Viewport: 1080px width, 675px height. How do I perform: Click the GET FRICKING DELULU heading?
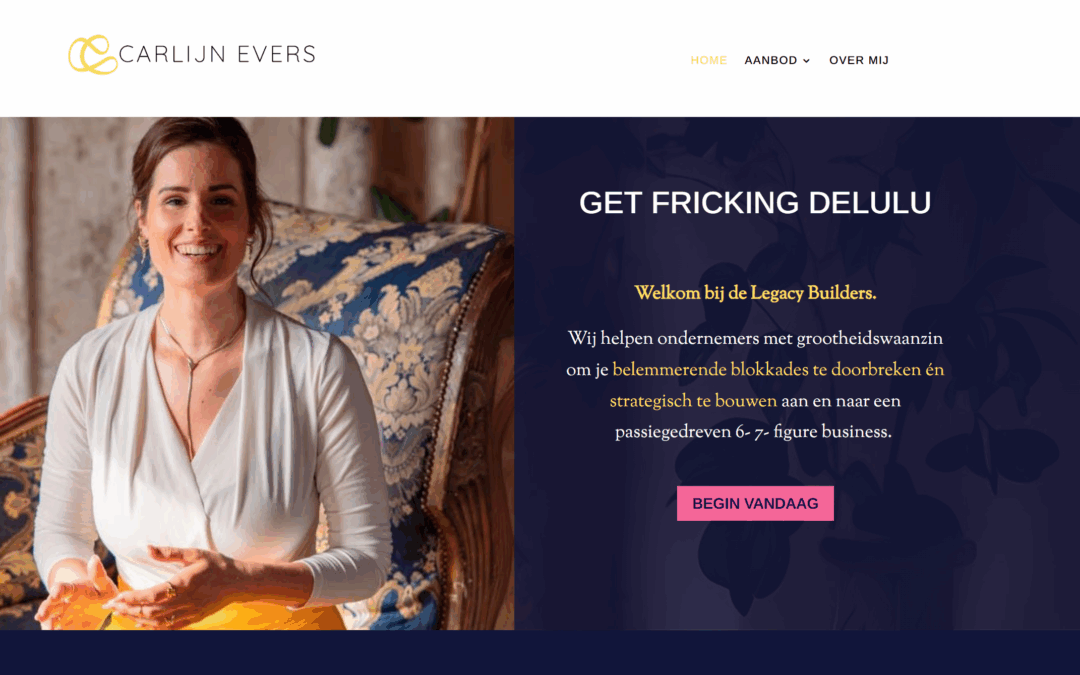pos(755,203)
